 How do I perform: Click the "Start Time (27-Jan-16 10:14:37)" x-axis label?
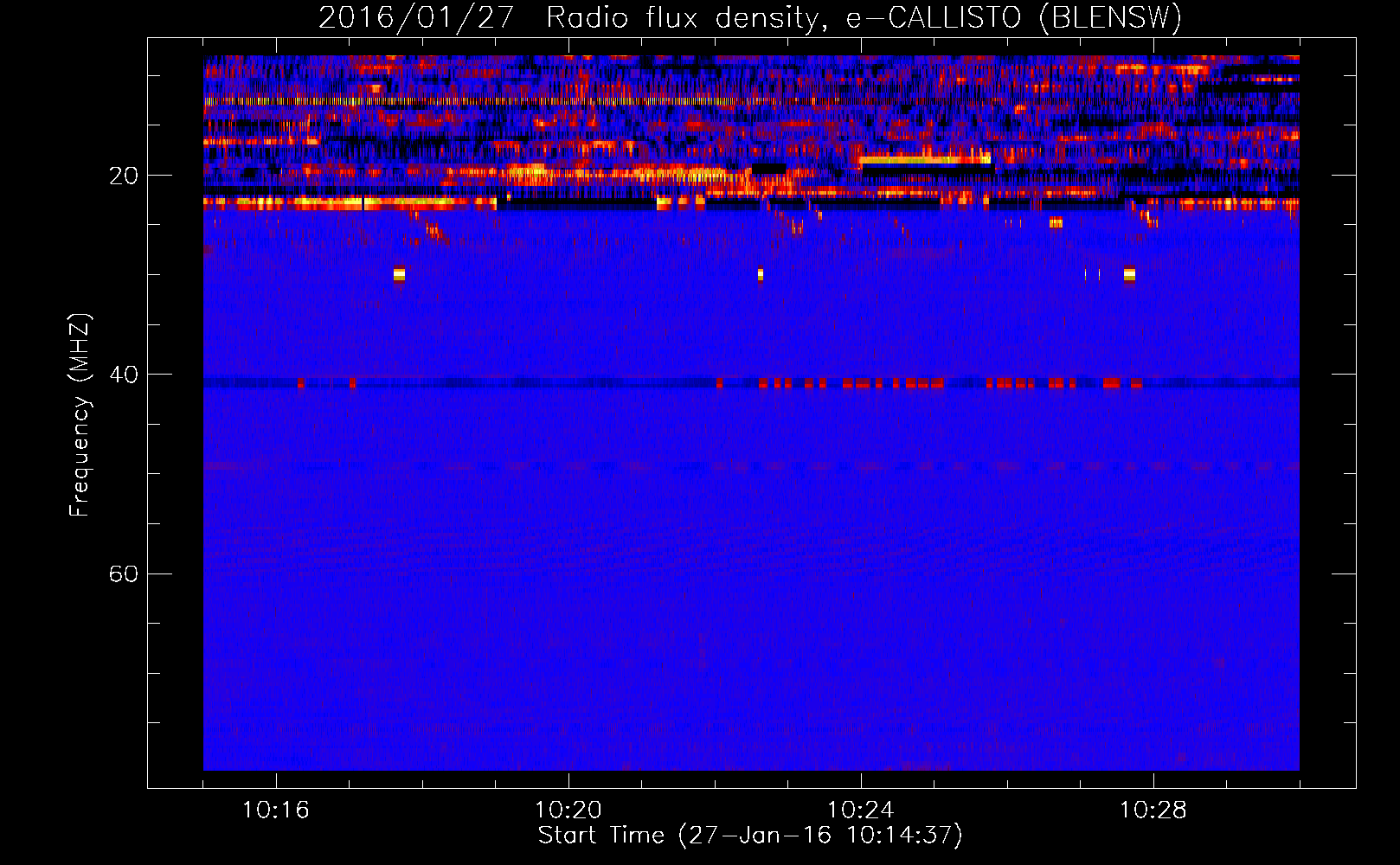750,836
